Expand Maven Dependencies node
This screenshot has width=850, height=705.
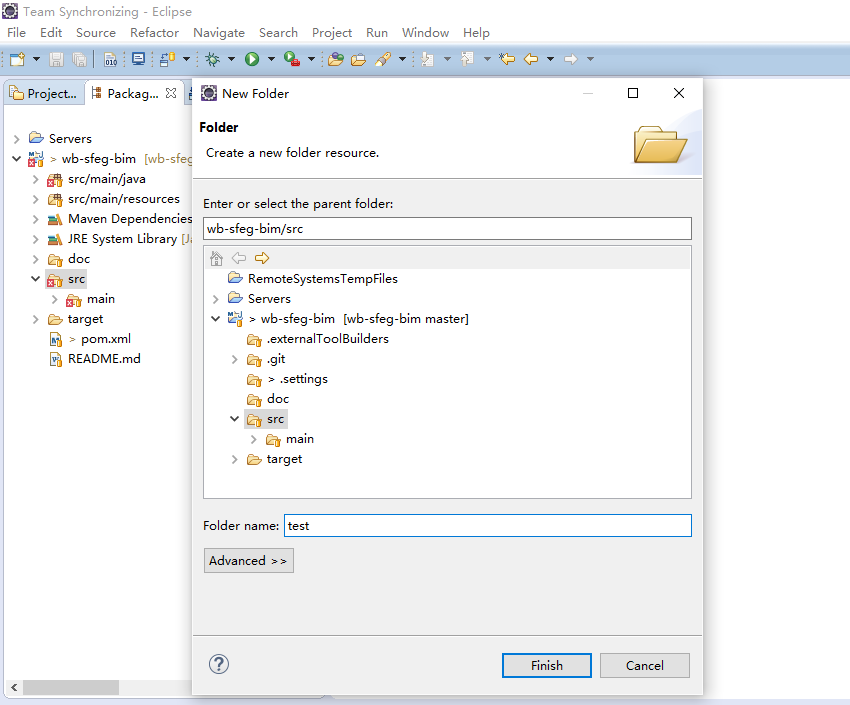coord(36,219)
